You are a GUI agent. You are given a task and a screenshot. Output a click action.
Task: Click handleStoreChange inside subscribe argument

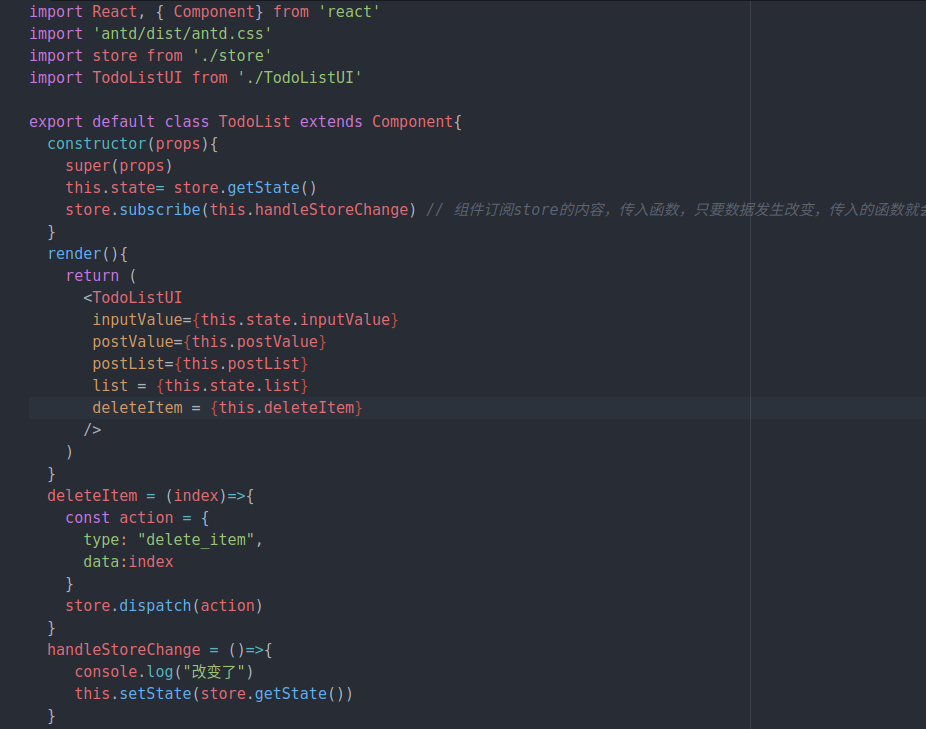[331, 210]
